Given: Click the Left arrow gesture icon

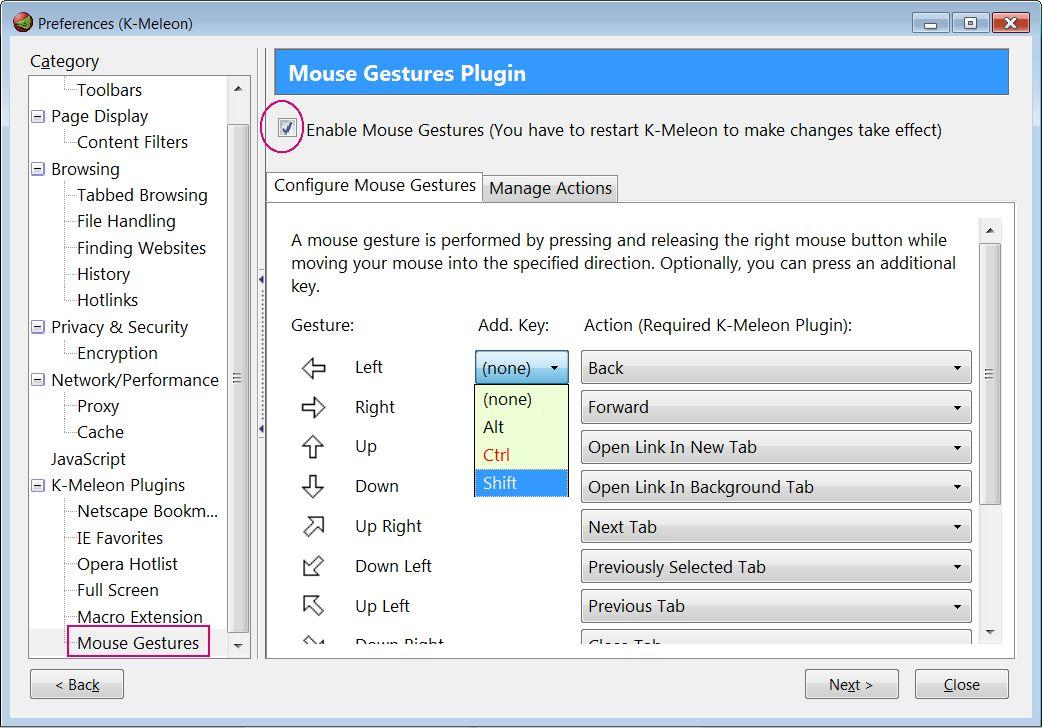Looking at the screenshot, I should (313, 368).
